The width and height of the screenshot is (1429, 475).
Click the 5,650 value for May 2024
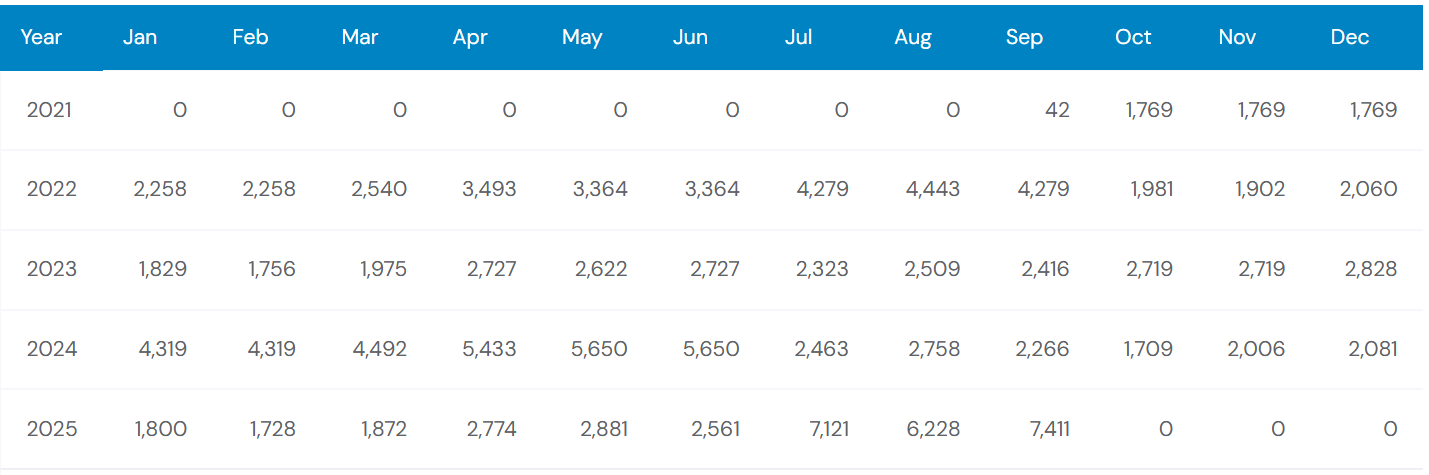click(x=600, y=349)
